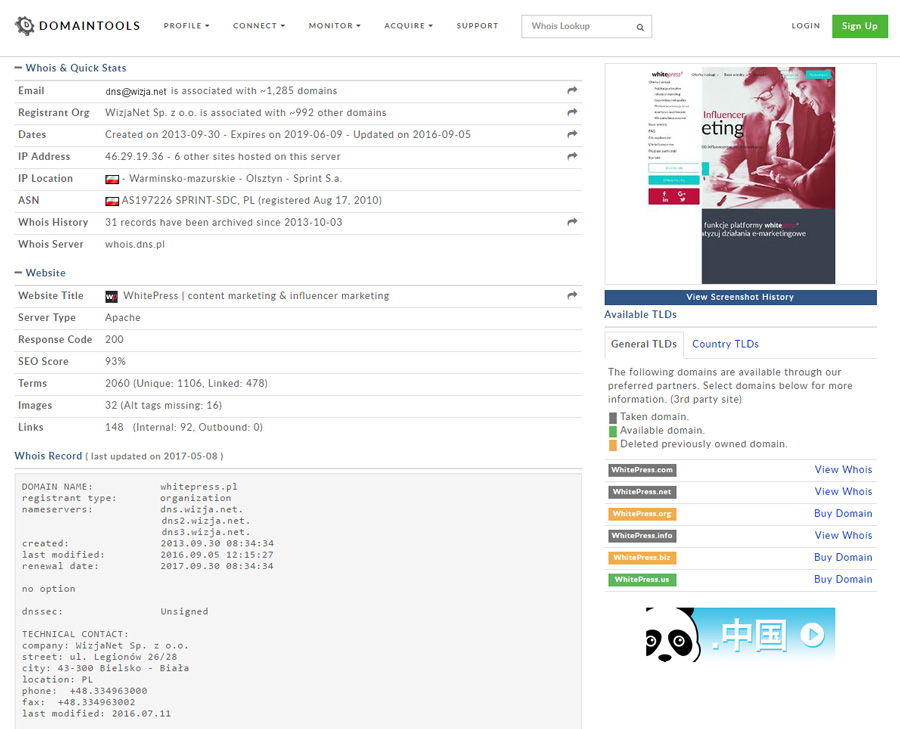Select the General TLDs tab
Viewport: 900px width, 729px height.
coord(644,344)
